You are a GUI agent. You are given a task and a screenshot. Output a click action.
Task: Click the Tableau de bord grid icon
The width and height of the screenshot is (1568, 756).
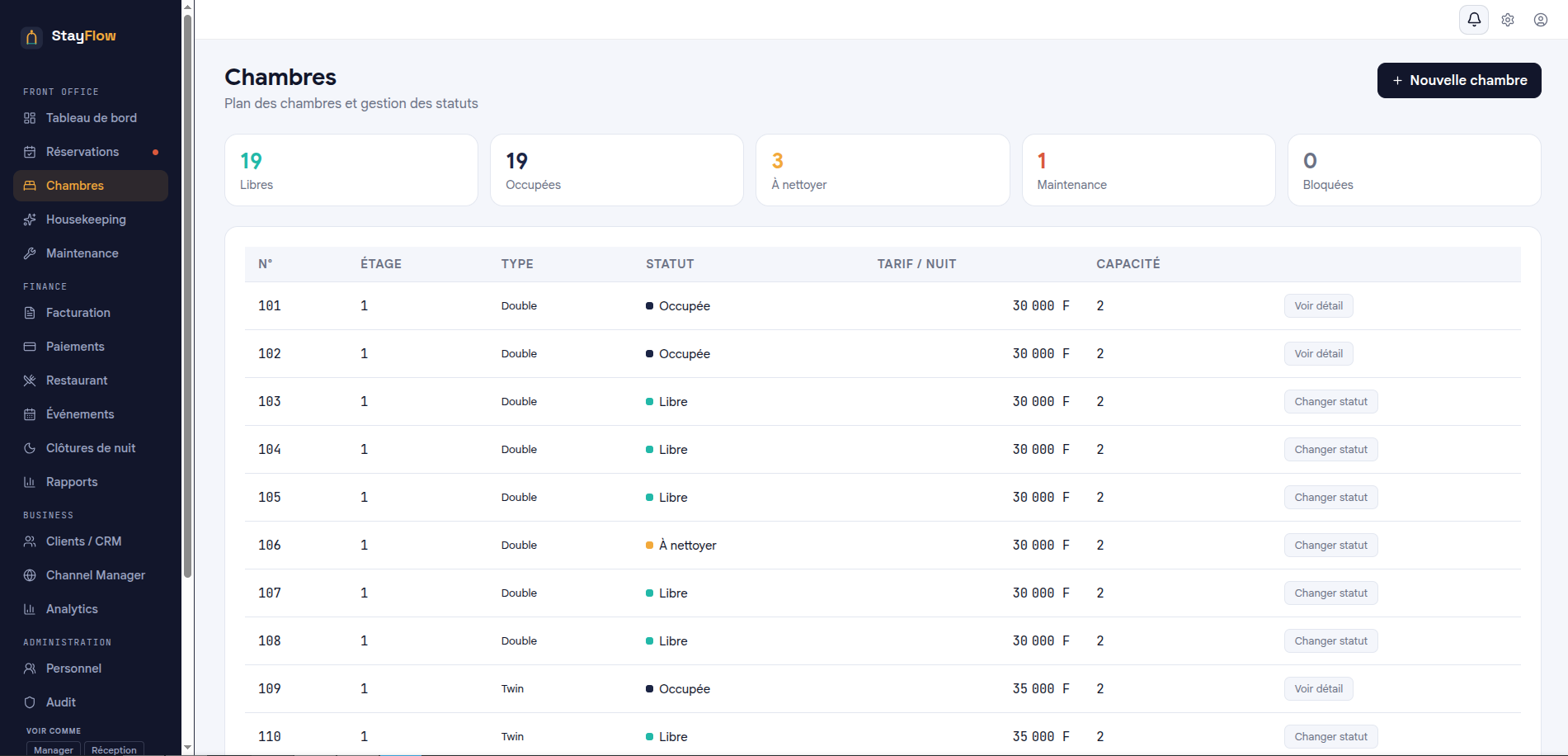pos(30,118)
